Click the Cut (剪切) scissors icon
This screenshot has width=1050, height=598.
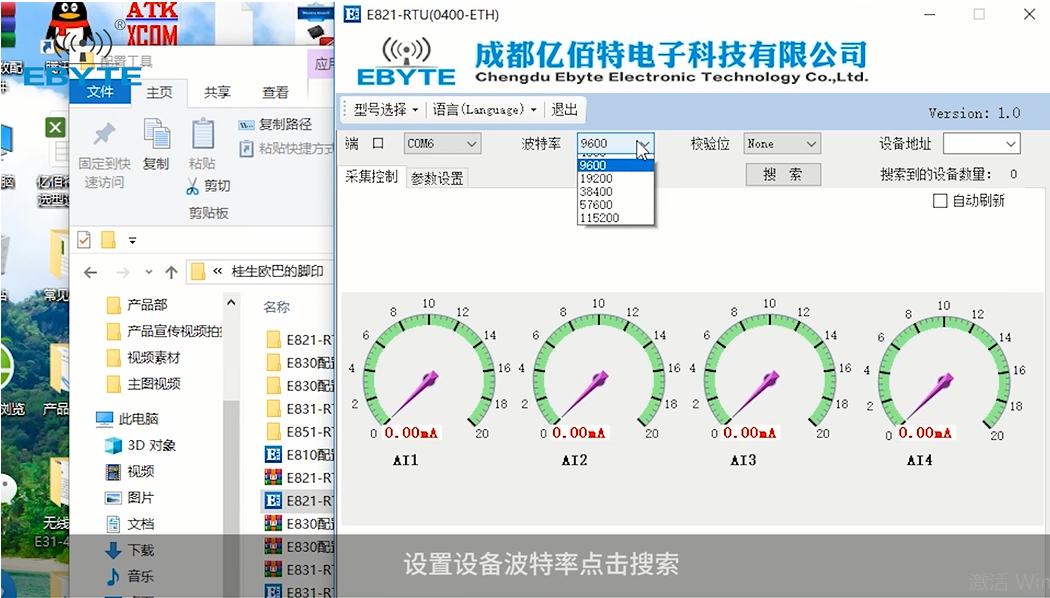coord(192,186)
